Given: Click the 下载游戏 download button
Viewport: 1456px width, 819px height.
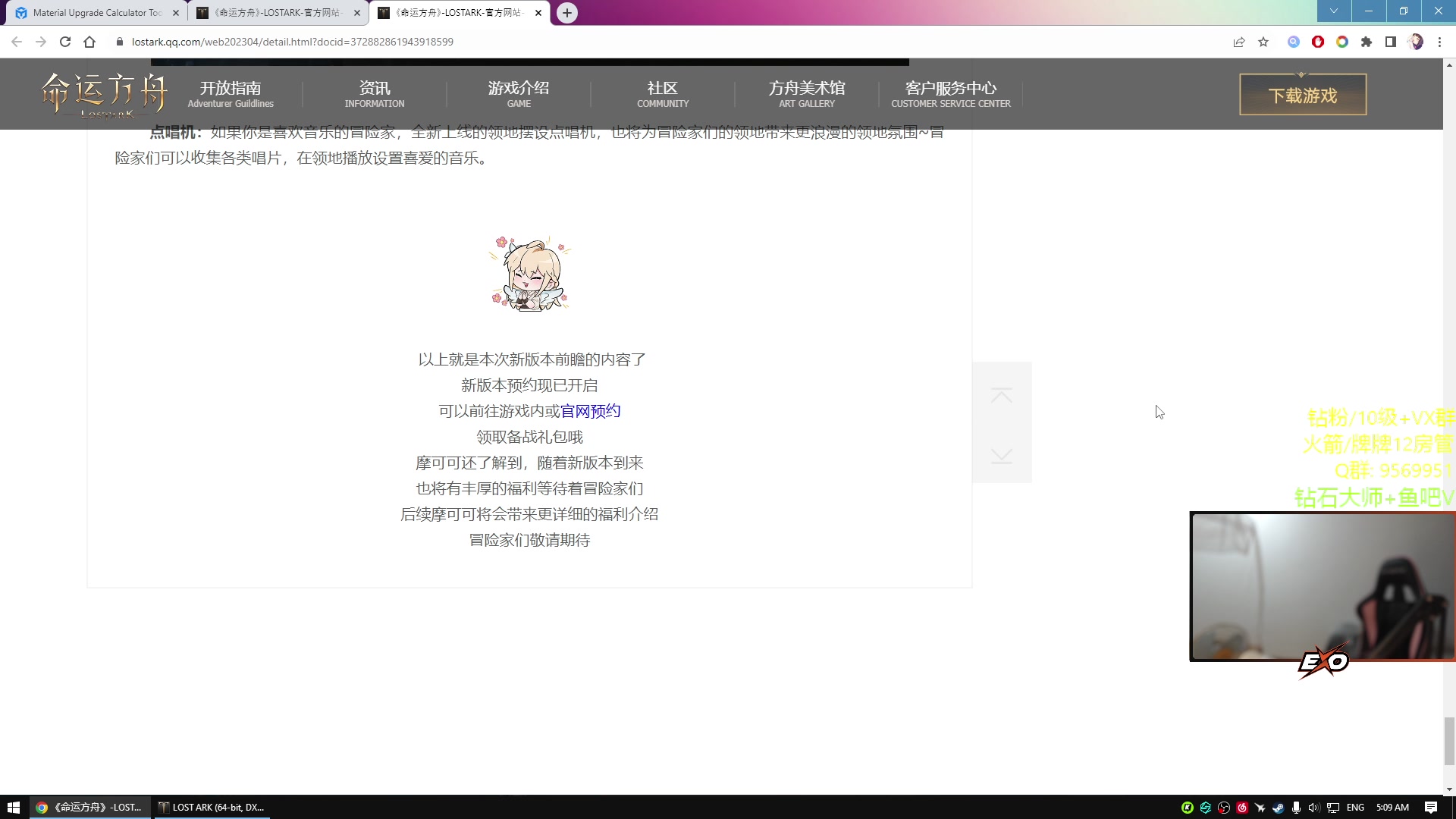Looking at the screenshot, I should (1302, 94).
